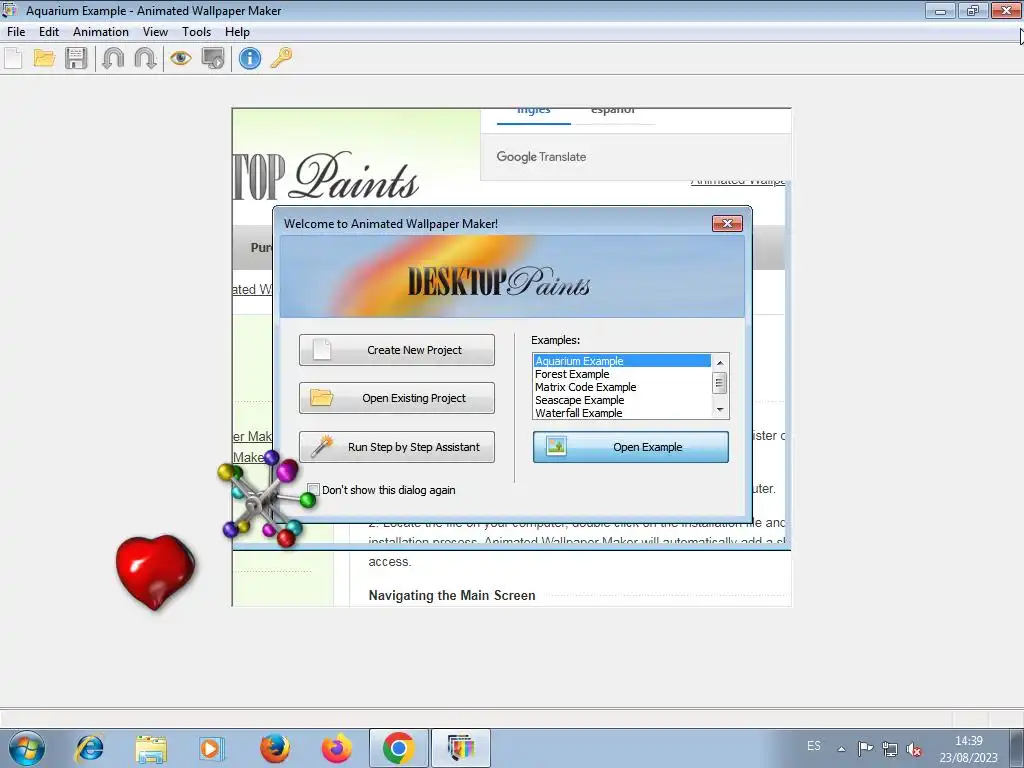Click the examples list scrollbar thumb

[720, 383]
